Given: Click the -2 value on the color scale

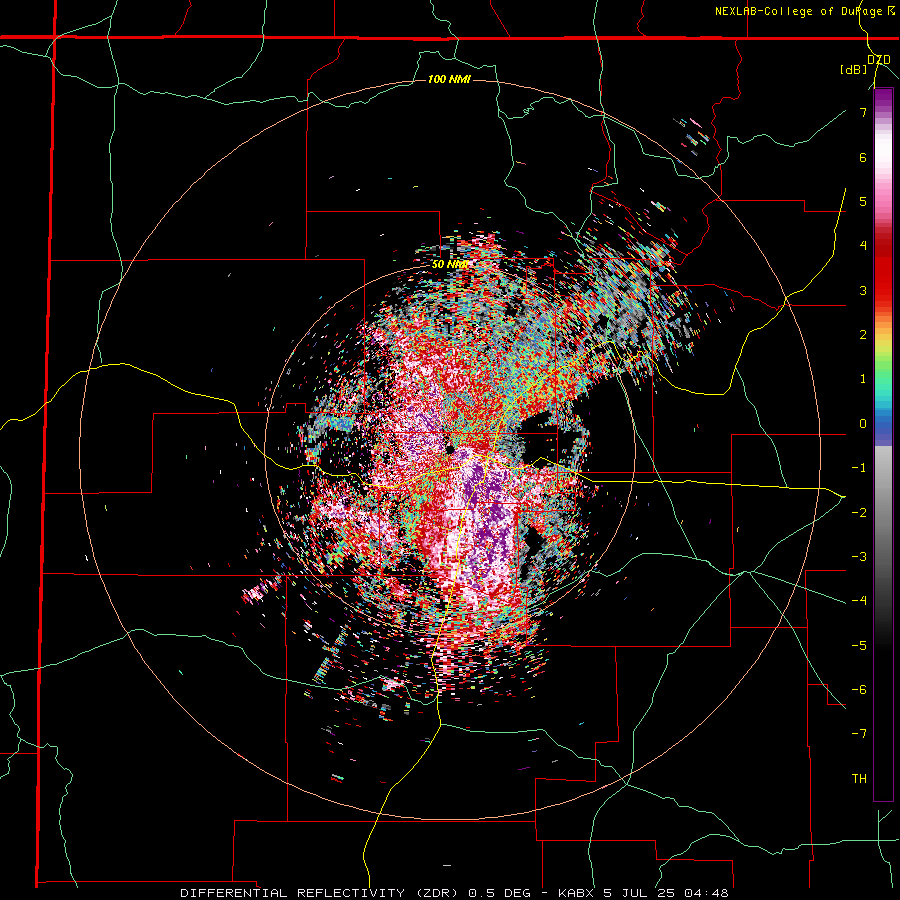Looking at the screenshot, I should pyautogui.click(x=859, y=513).
